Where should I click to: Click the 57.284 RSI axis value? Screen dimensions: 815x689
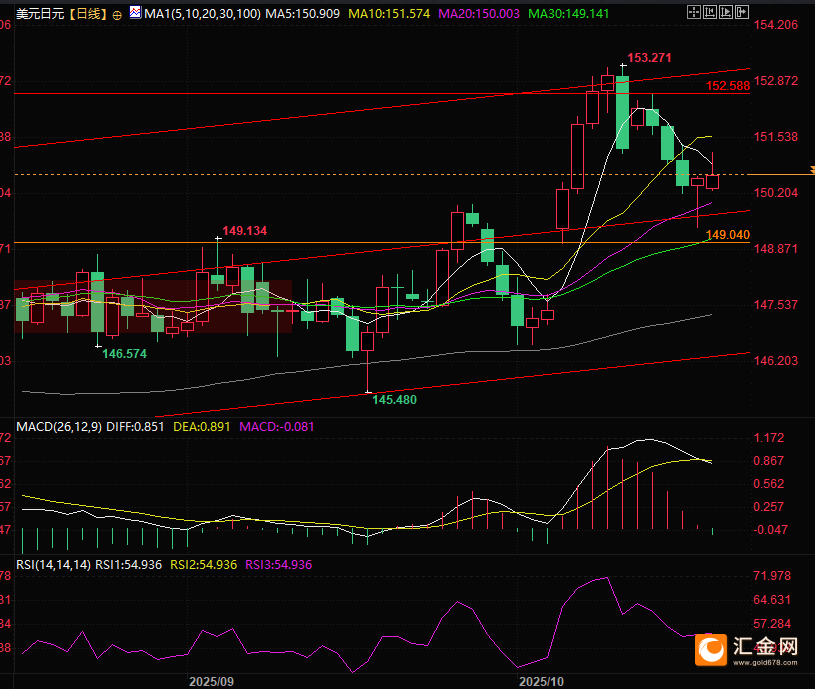point(772,624)
